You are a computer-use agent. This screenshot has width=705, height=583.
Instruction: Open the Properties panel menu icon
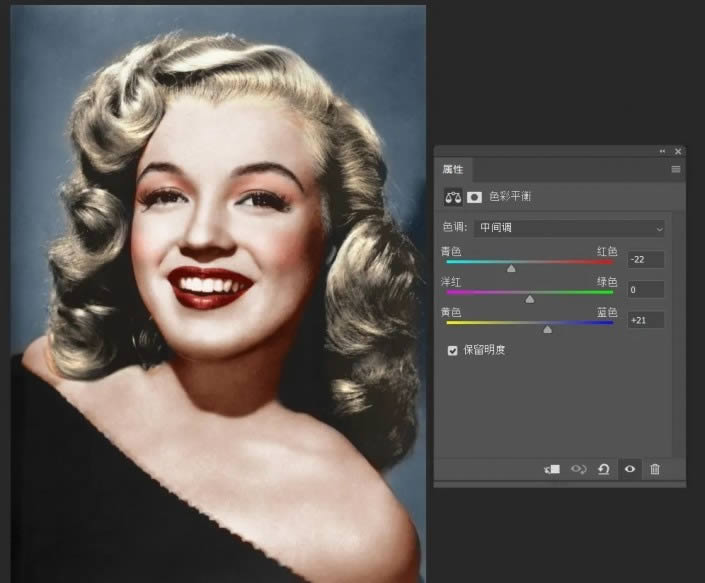676,169
